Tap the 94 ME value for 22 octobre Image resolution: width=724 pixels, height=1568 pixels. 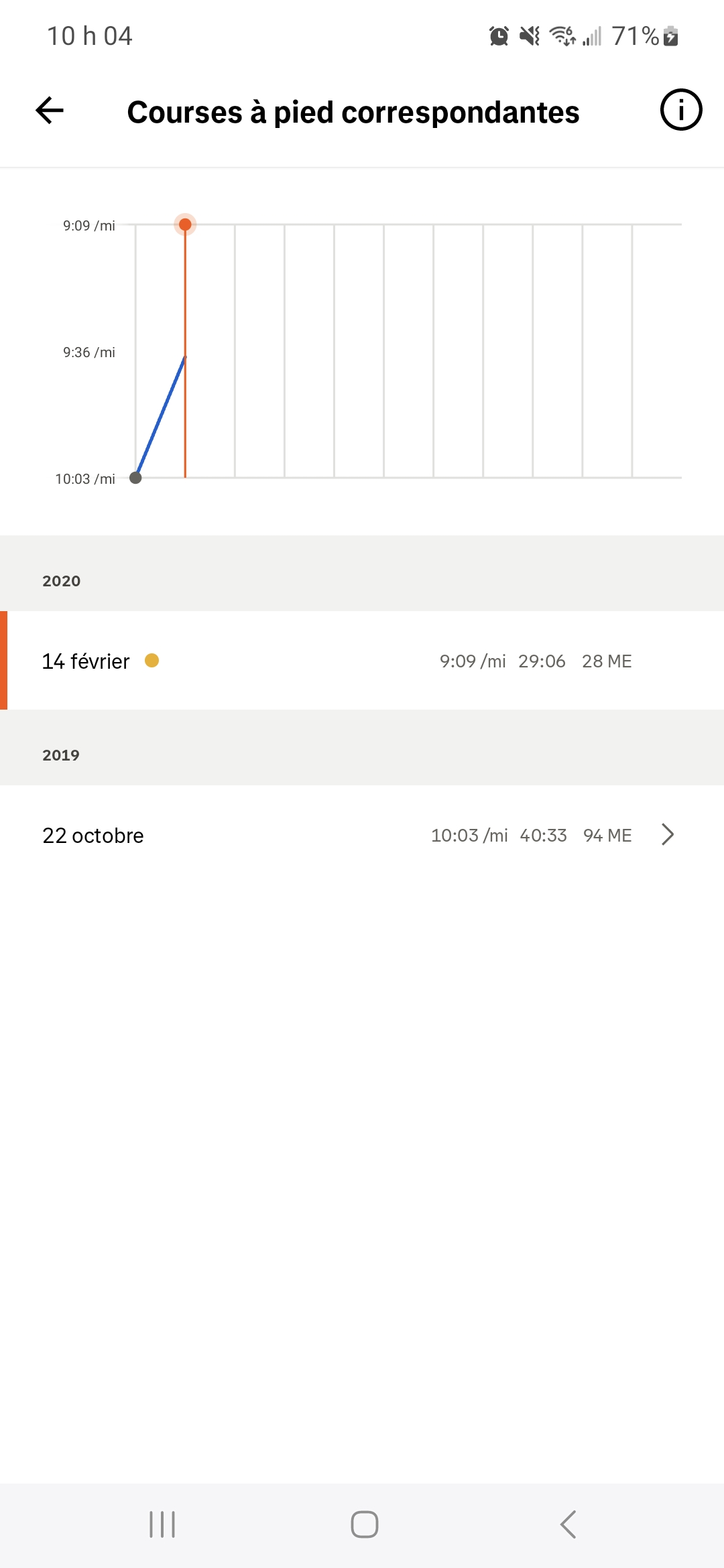pyautogui.click(x=607, y=836)
